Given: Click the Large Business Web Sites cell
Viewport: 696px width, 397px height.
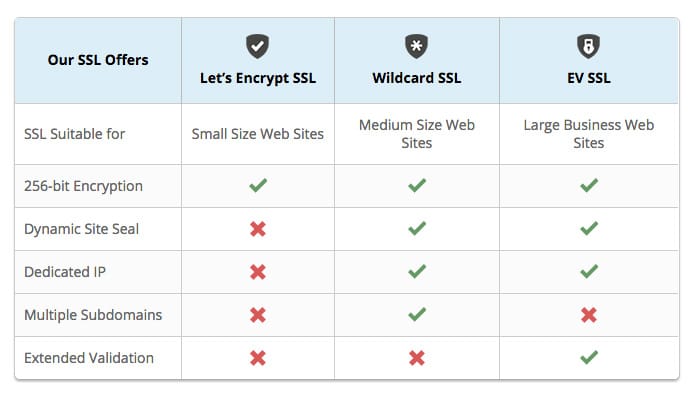Looking at the screenshot, I should 589,134.
